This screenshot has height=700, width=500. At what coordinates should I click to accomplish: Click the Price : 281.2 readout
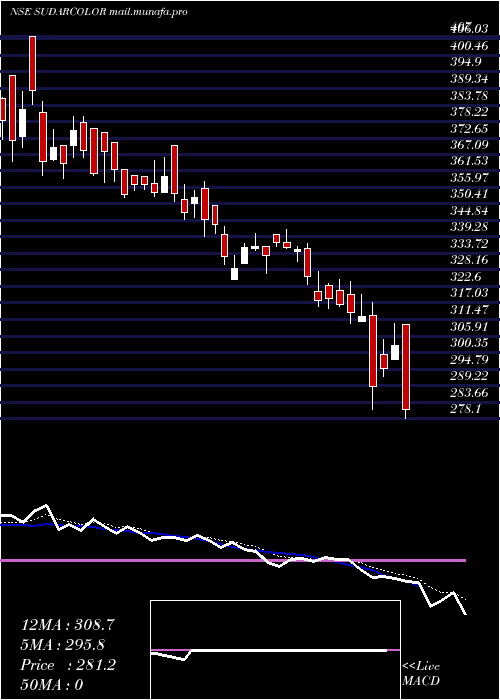68,665
